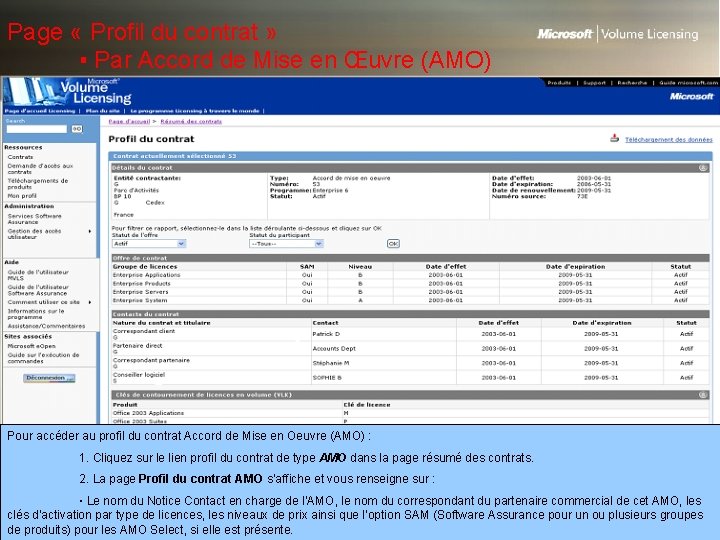Open Contrats in the sidebar

20,157
